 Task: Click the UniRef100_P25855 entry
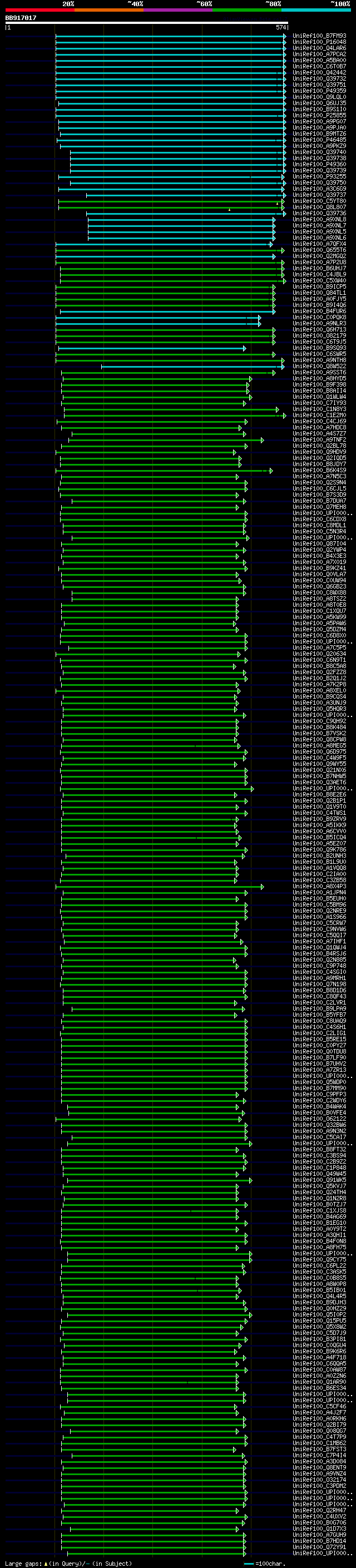pos(319,116)
